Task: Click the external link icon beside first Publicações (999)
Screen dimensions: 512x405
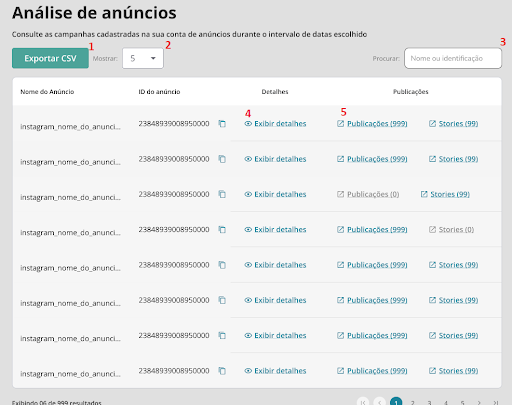Action: (340, 124)
